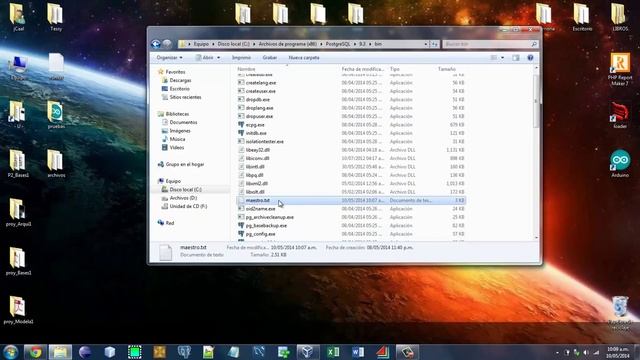Image resolution: width=640 pixels, height=360 pixels.
Task: Click the change view icon
Action: (x=494, y=58)
